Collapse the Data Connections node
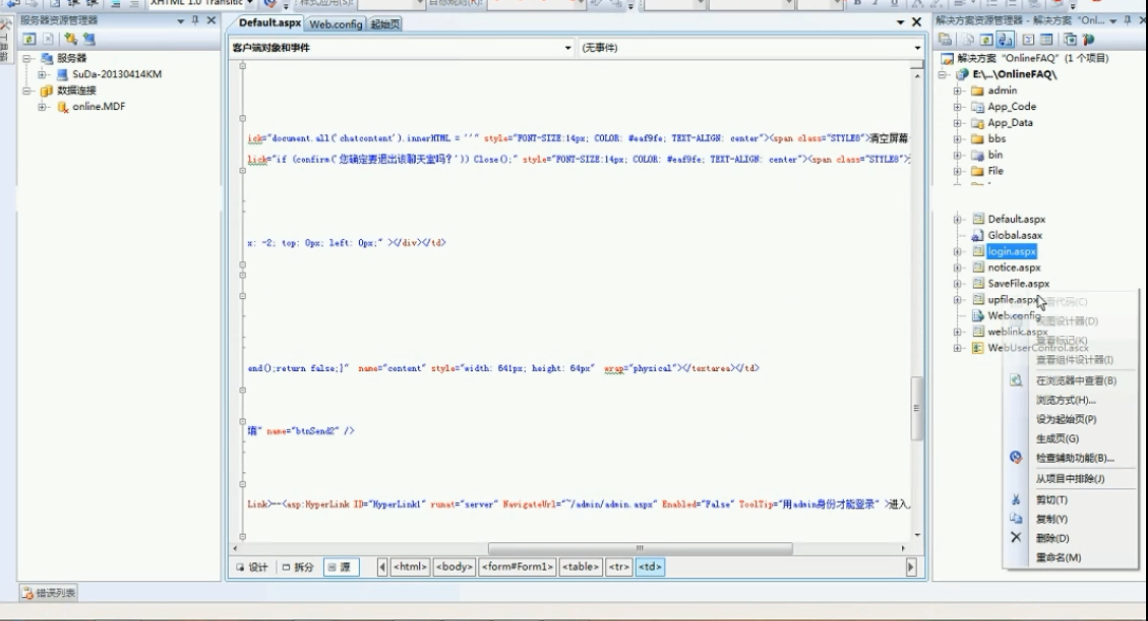1148x621 pixels. click(27, 91)
